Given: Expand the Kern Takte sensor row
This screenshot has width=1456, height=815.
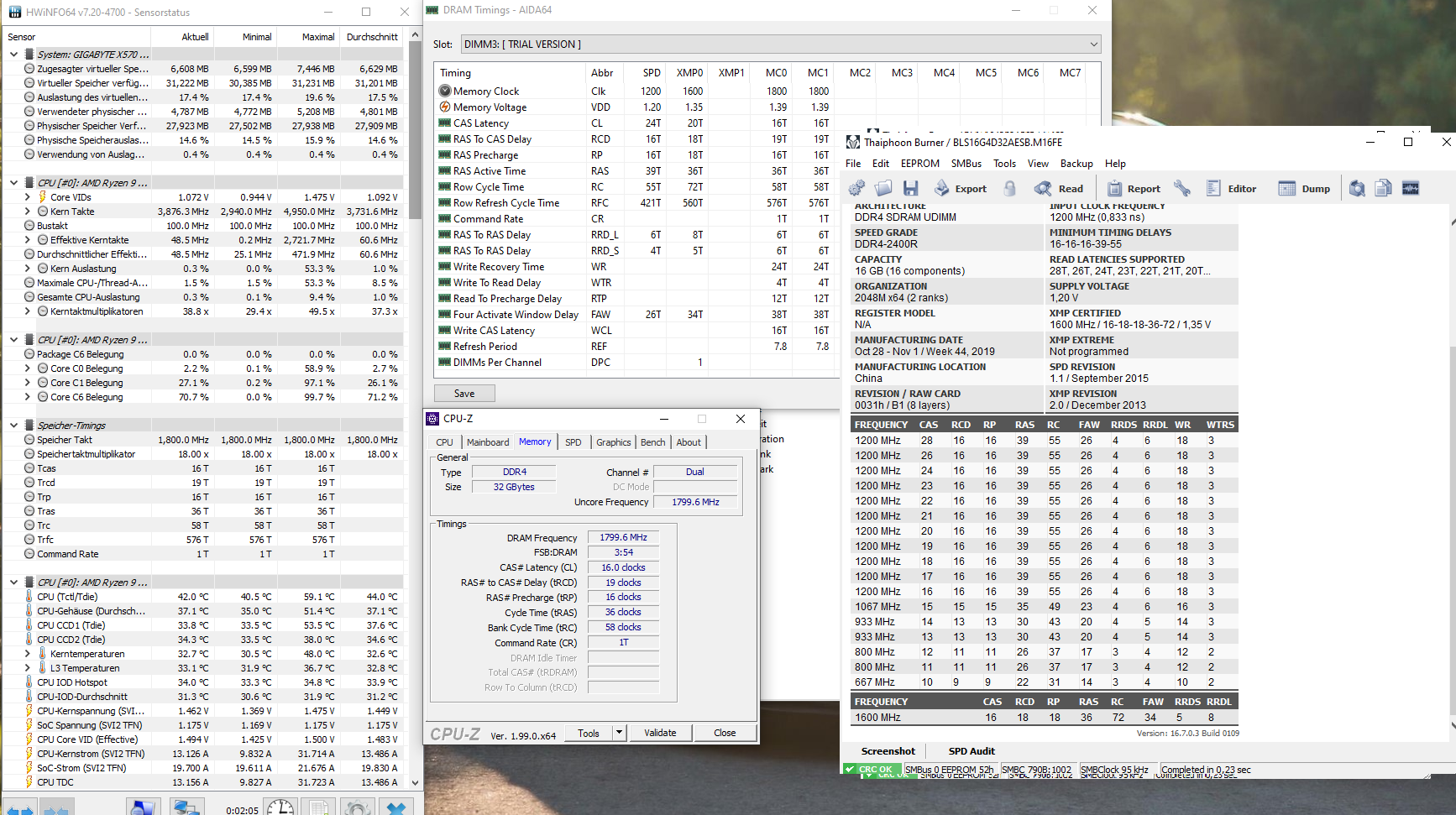Looking at the screenshot, I should (28, 212).
